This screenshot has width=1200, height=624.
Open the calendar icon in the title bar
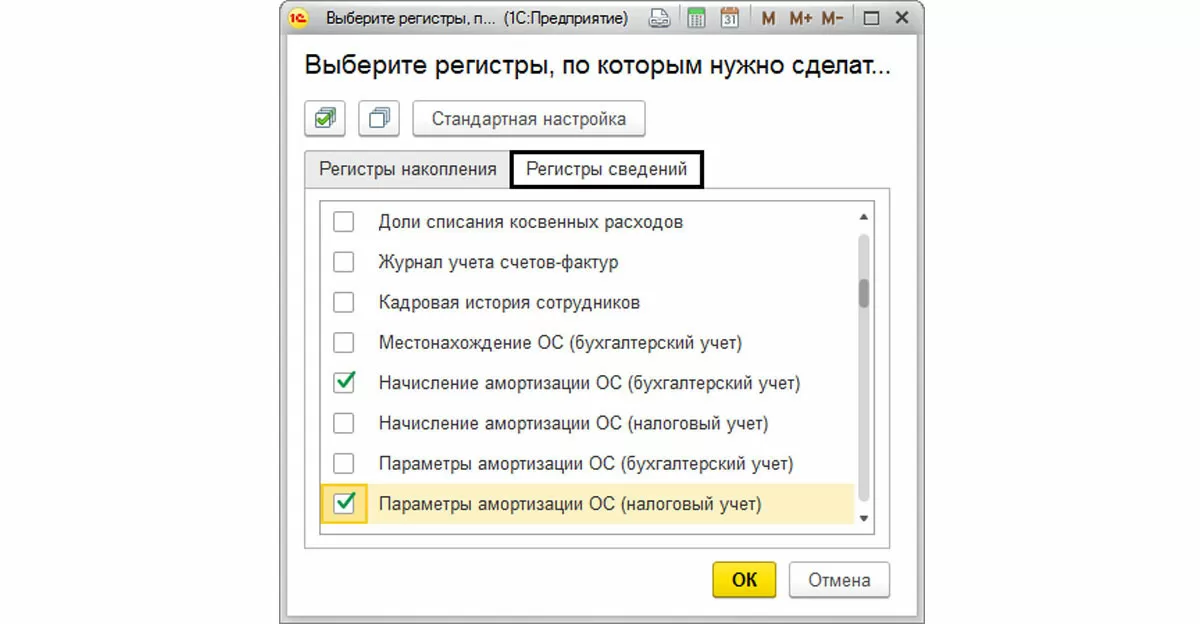click(x=729, y=18)
